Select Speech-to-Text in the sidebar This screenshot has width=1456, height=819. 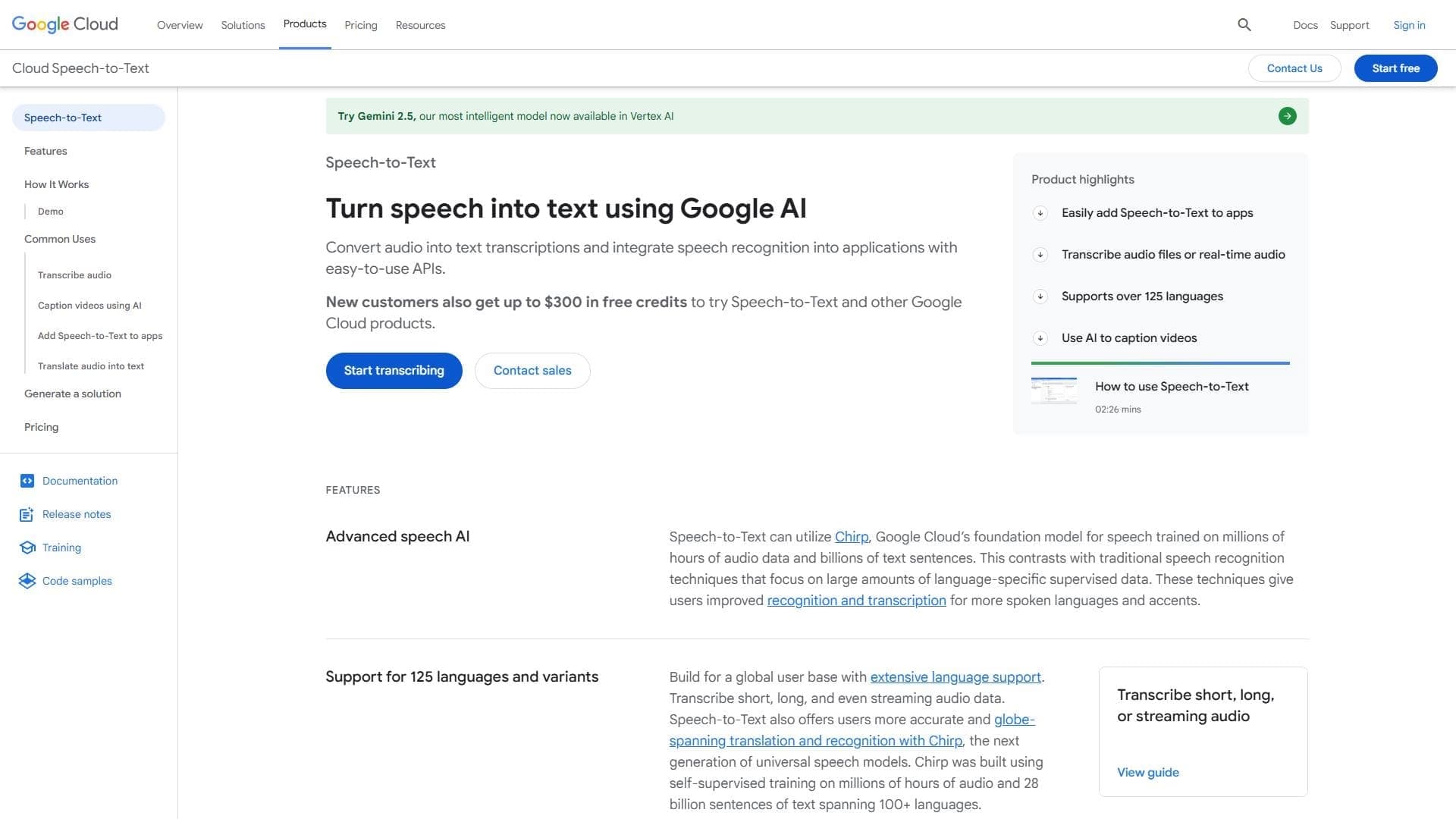pyautogui.click(x=89, y=118)
